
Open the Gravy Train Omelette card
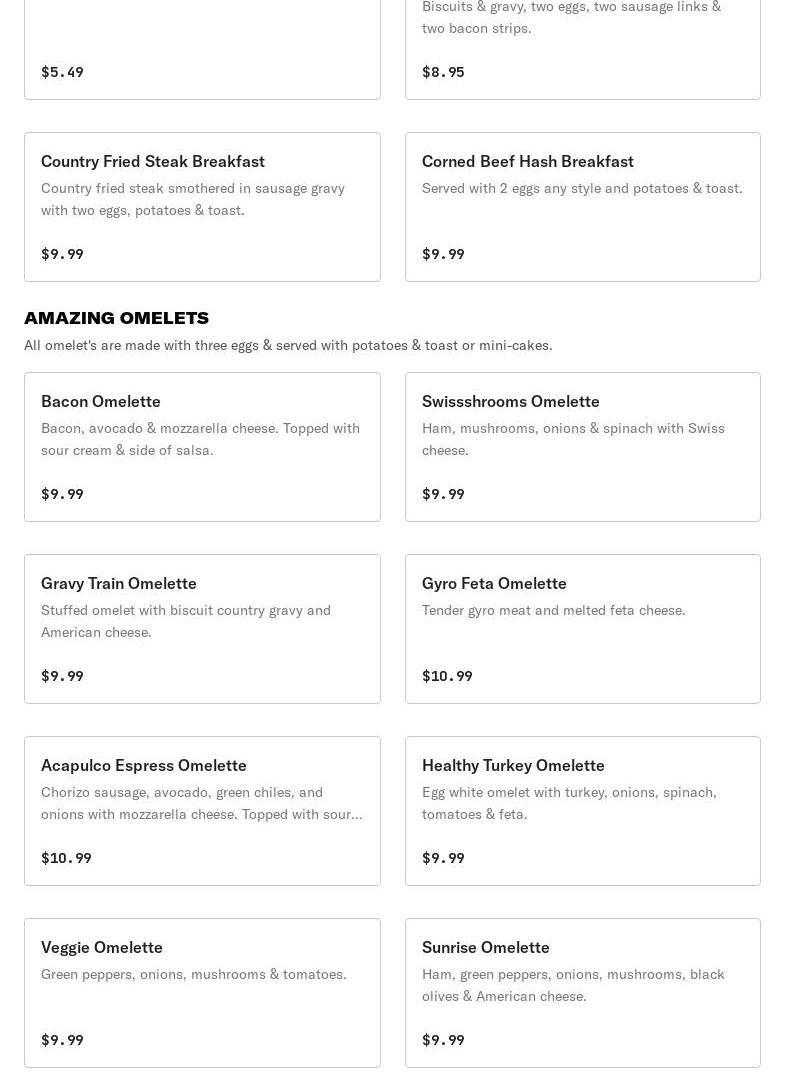[202, 629]
